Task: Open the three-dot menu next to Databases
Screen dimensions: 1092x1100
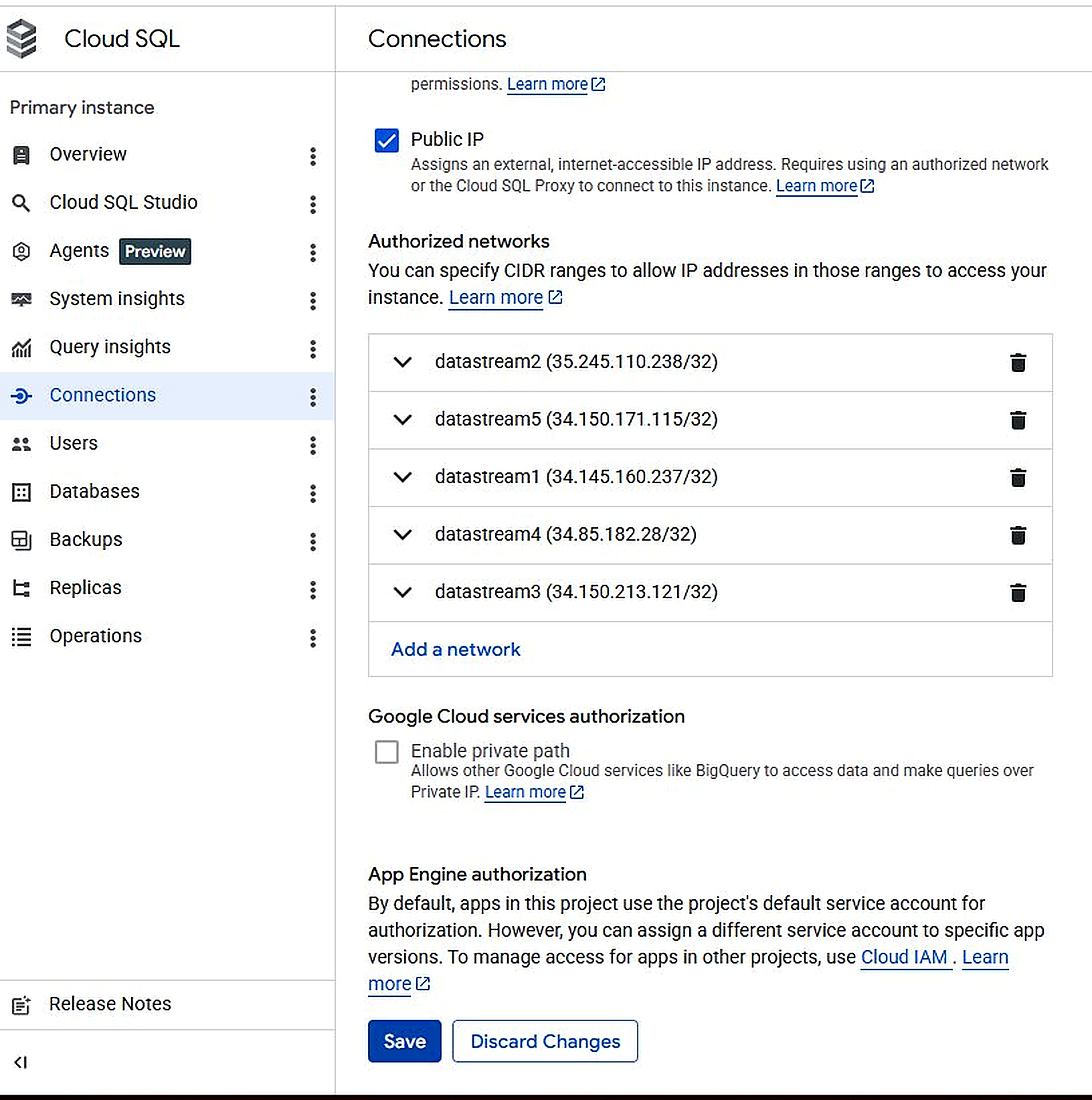Action: 312,493
